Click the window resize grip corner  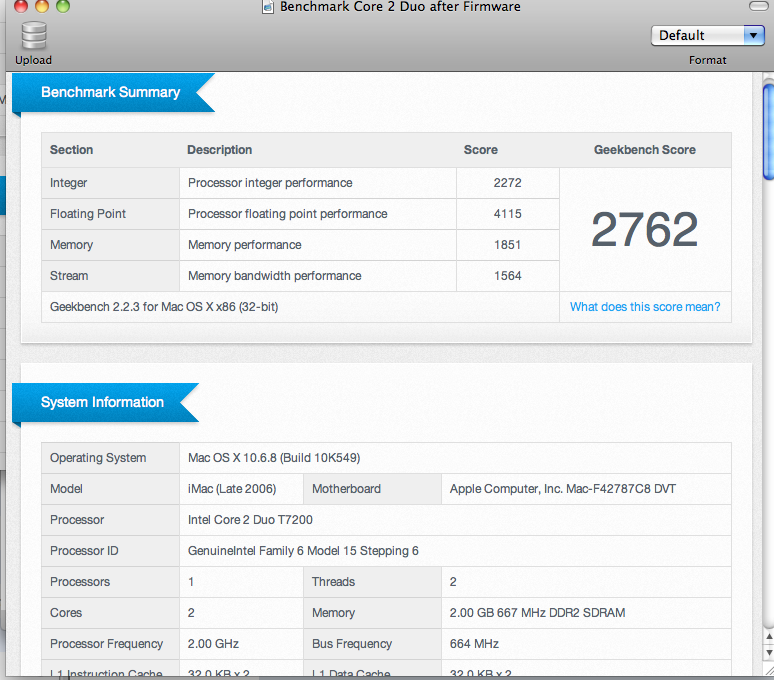(768, 670)
